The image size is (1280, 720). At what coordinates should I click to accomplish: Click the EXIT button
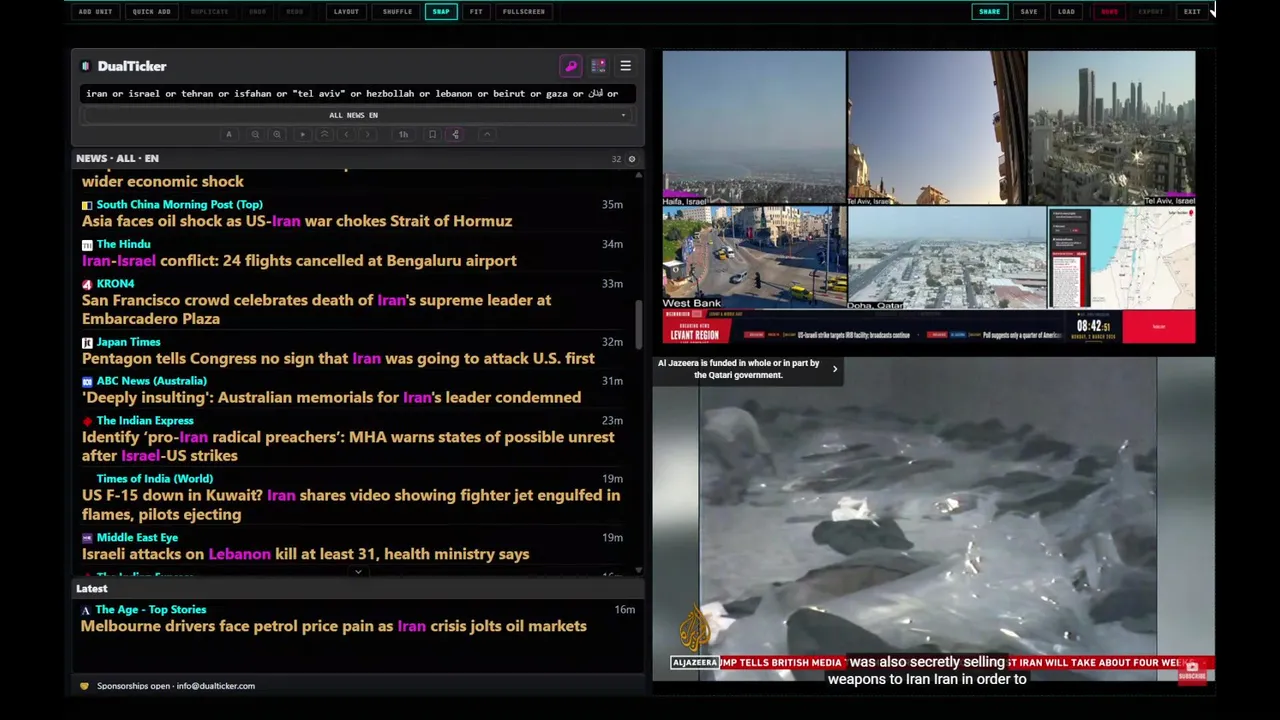[1192, 12]
